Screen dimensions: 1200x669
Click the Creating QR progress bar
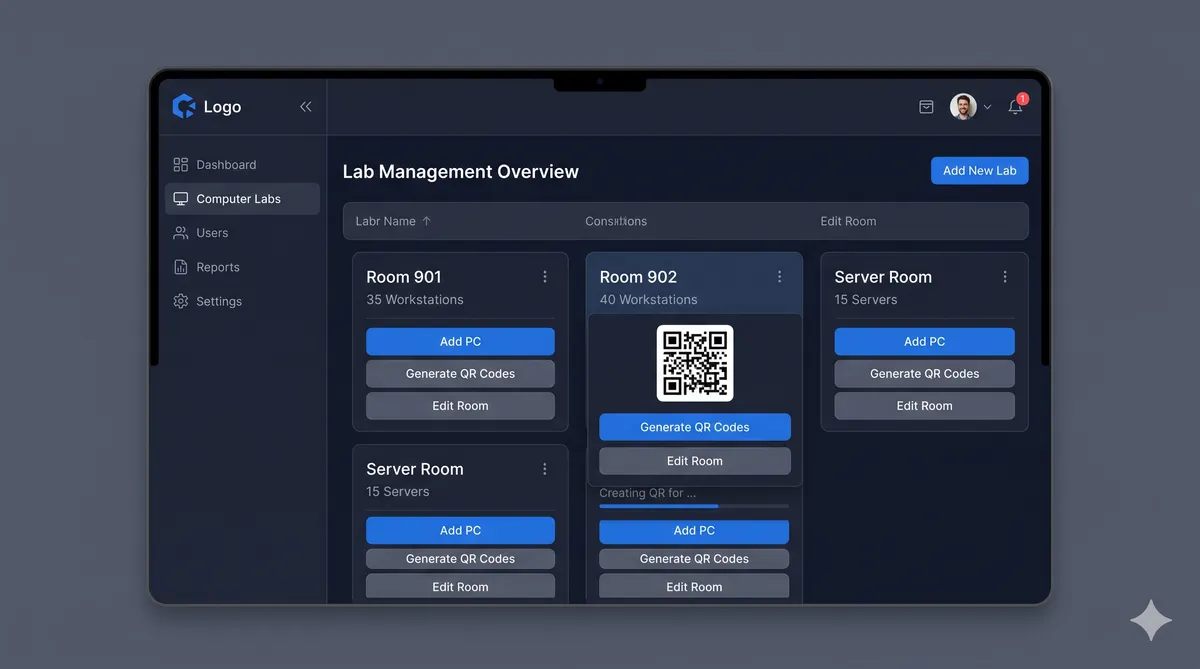(x=694, y=506)
